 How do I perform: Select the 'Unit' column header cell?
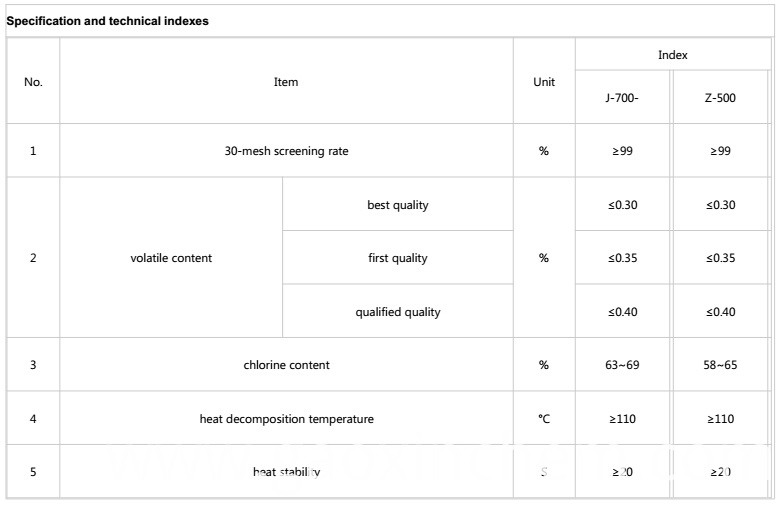click(544, 81)
